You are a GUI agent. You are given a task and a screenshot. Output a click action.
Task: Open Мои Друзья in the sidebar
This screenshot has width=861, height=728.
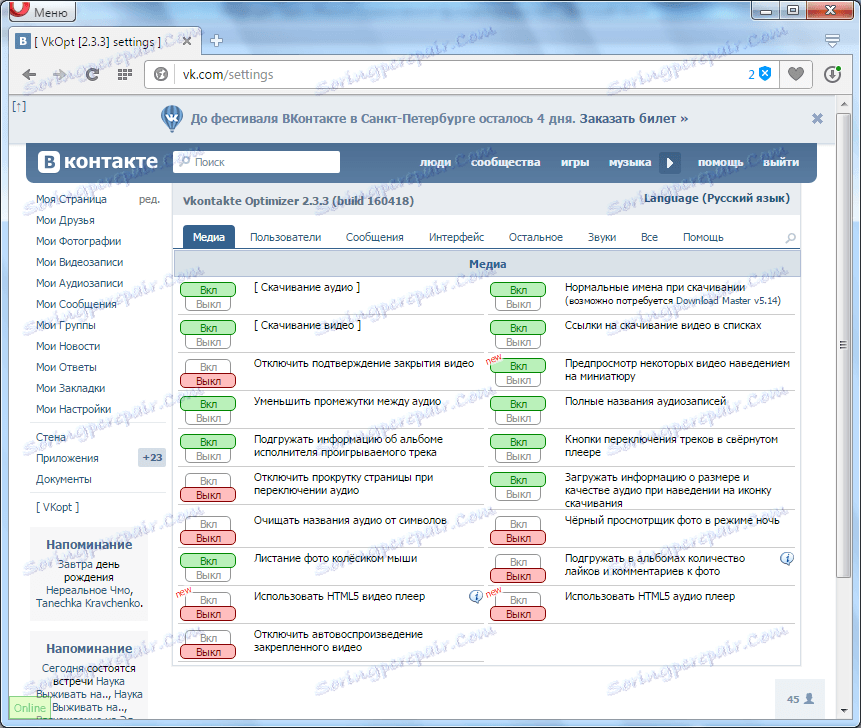coord(65,220)
